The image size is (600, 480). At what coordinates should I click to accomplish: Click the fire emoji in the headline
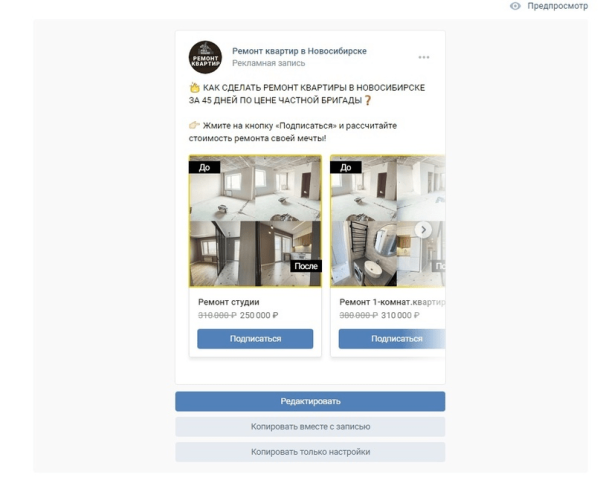(195, 88)
